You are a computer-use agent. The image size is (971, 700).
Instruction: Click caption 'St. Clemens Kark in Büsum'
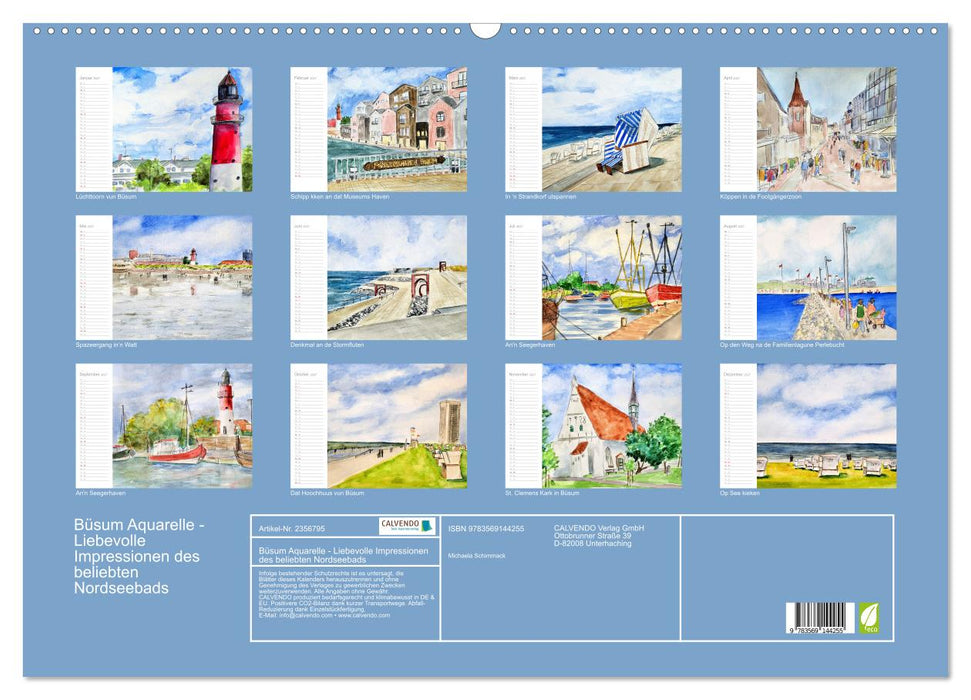coord(542,493)
